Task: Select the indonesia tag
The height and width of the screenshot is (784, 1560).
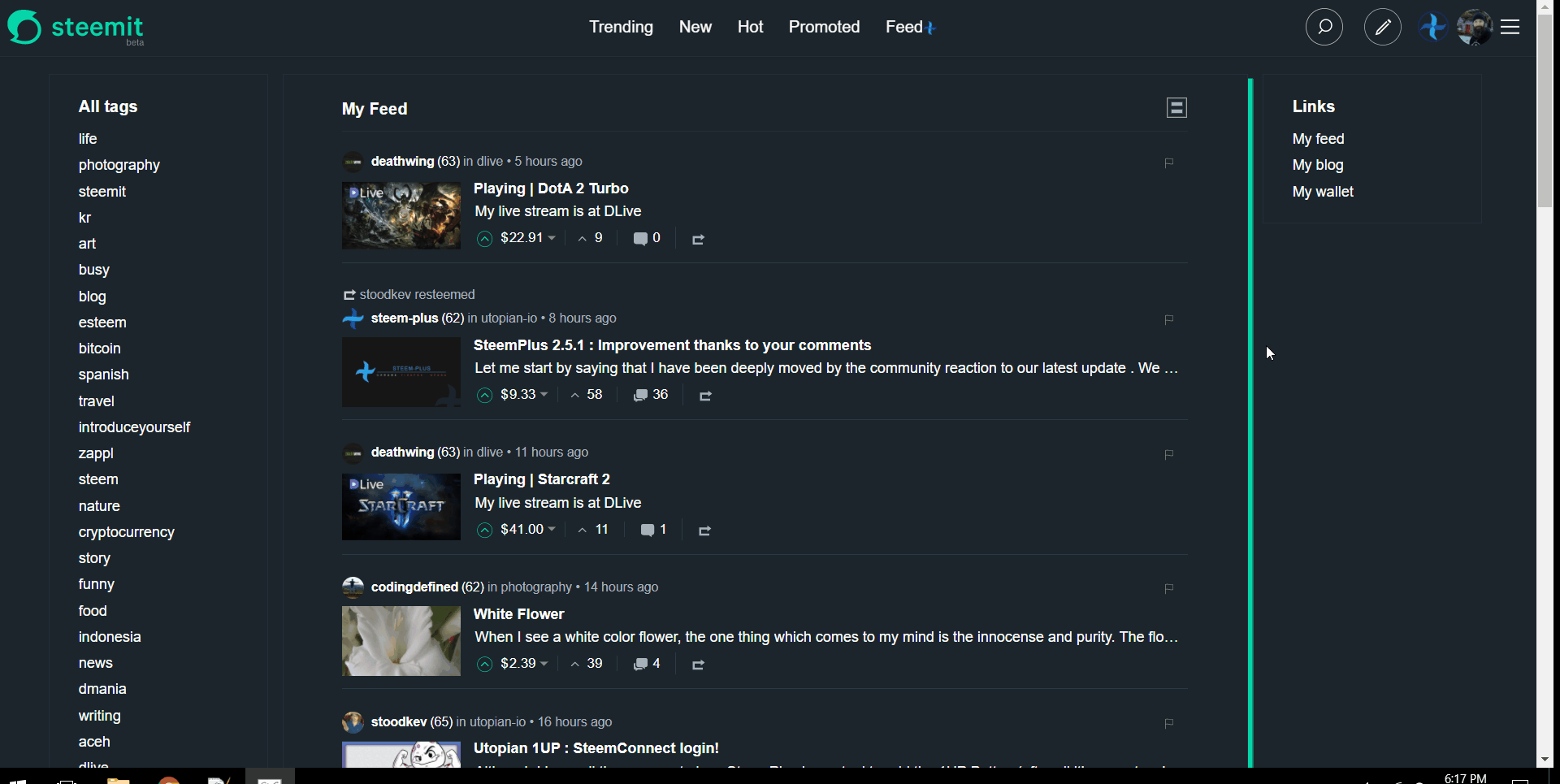Action: [110, 637]
